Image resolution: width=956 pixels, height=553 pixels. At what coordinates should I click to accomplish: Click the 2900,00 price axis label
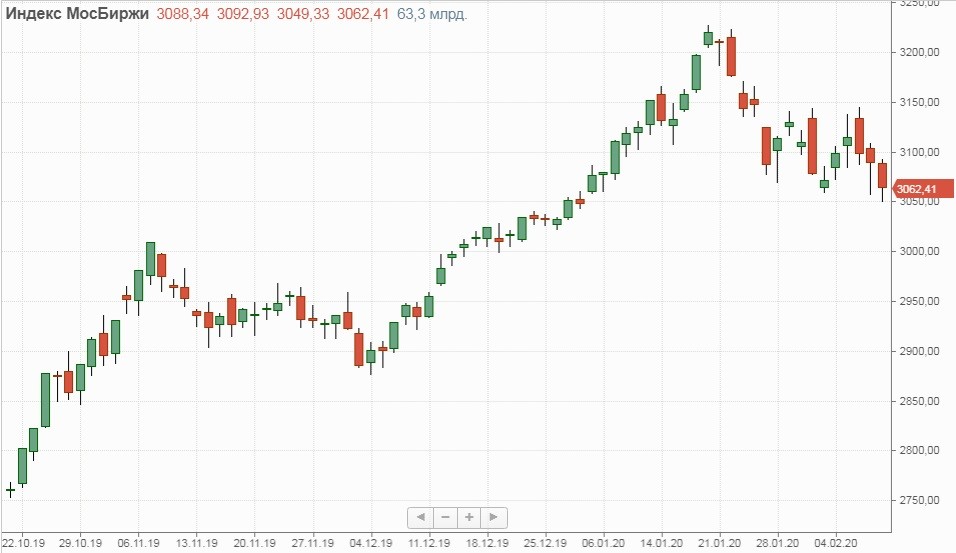919,351
